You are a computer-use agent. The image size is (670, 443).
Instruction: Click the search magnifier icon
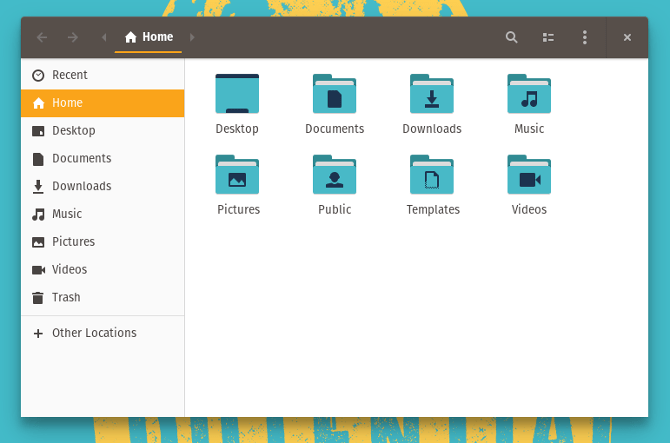(x=511, y=37)
